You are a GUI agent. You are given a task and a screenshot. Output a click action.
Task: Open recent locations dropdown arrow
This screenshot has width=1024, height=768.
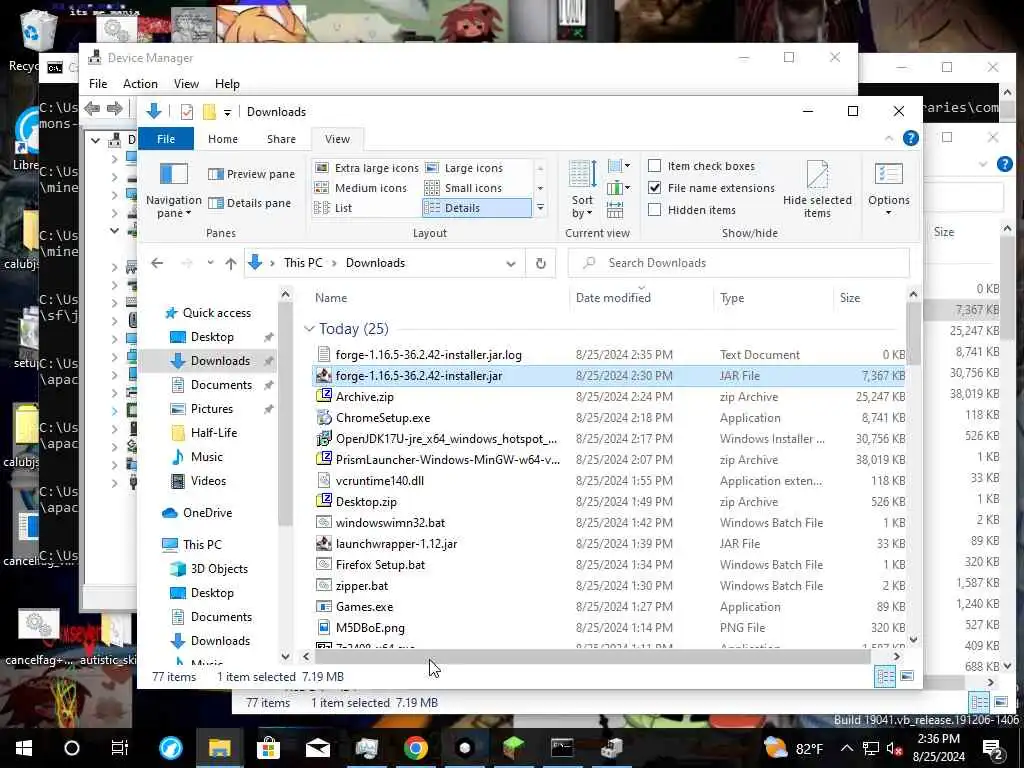(210, 263)
